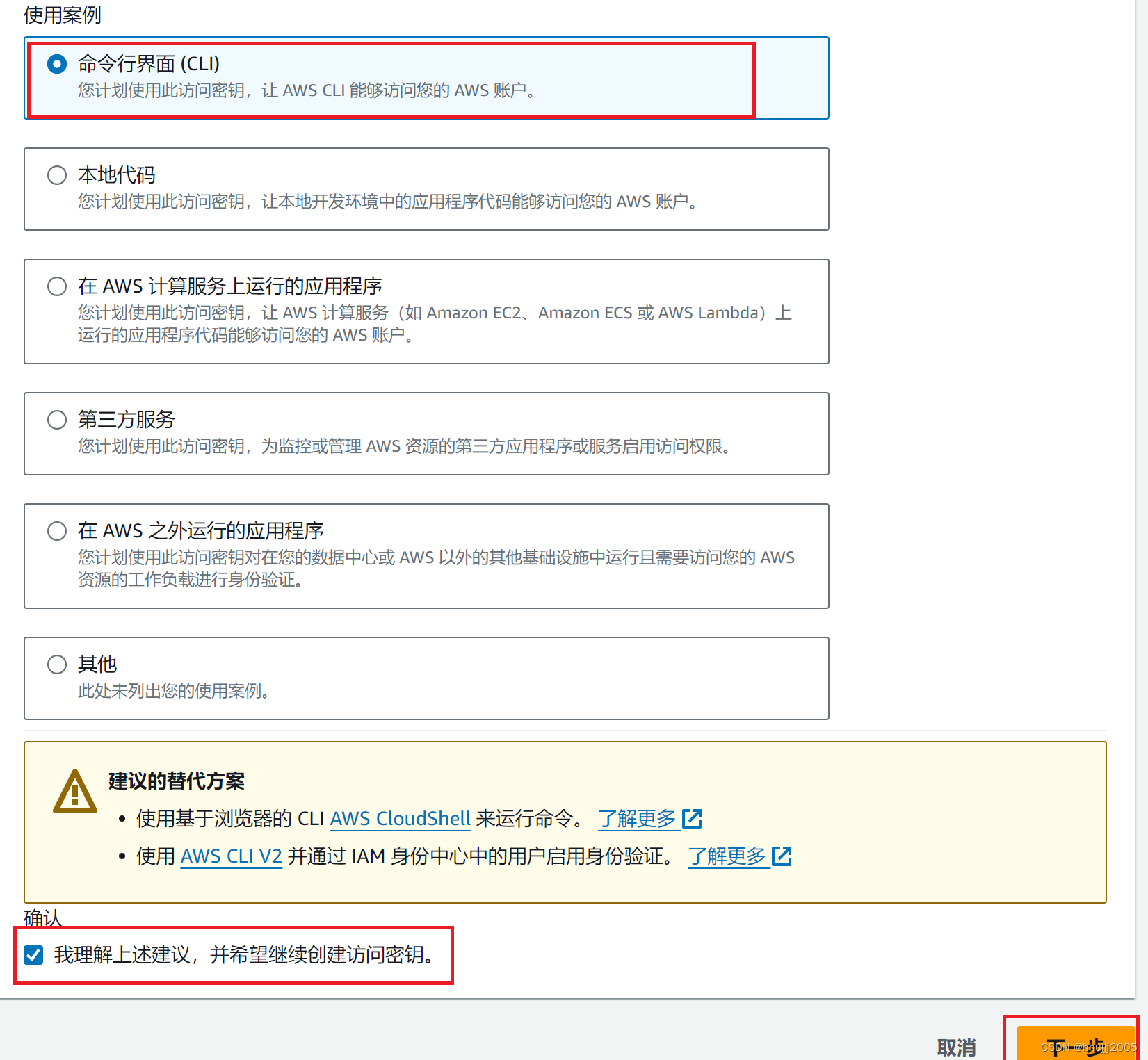Click 了解更多 next to AWS CLI V2
Screen dimensions: 1148x1060
tap(728, 856)
